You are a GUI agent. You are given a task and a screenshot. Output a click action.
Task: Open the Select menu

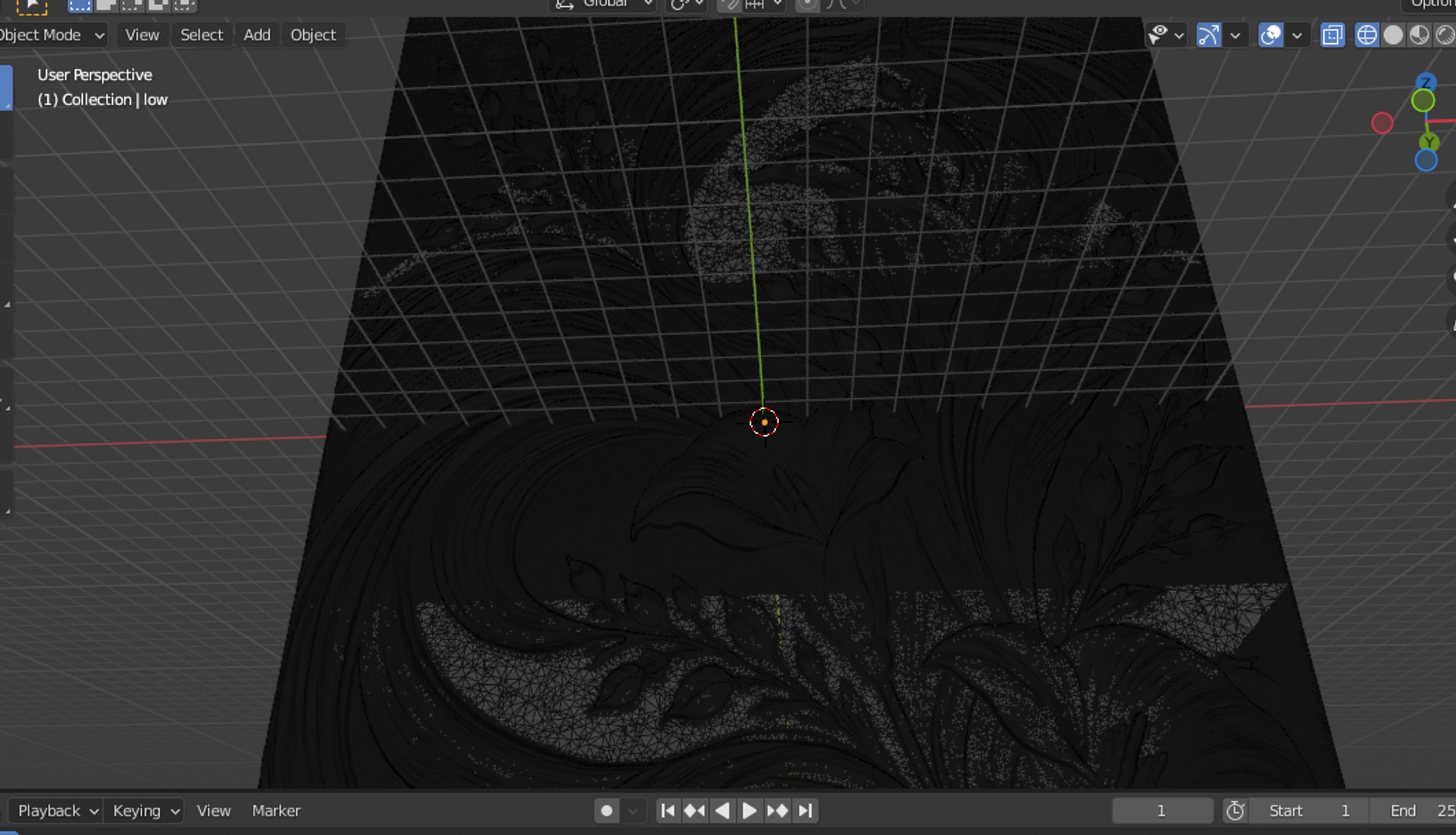pyautogui.click(x=202, y=35)
